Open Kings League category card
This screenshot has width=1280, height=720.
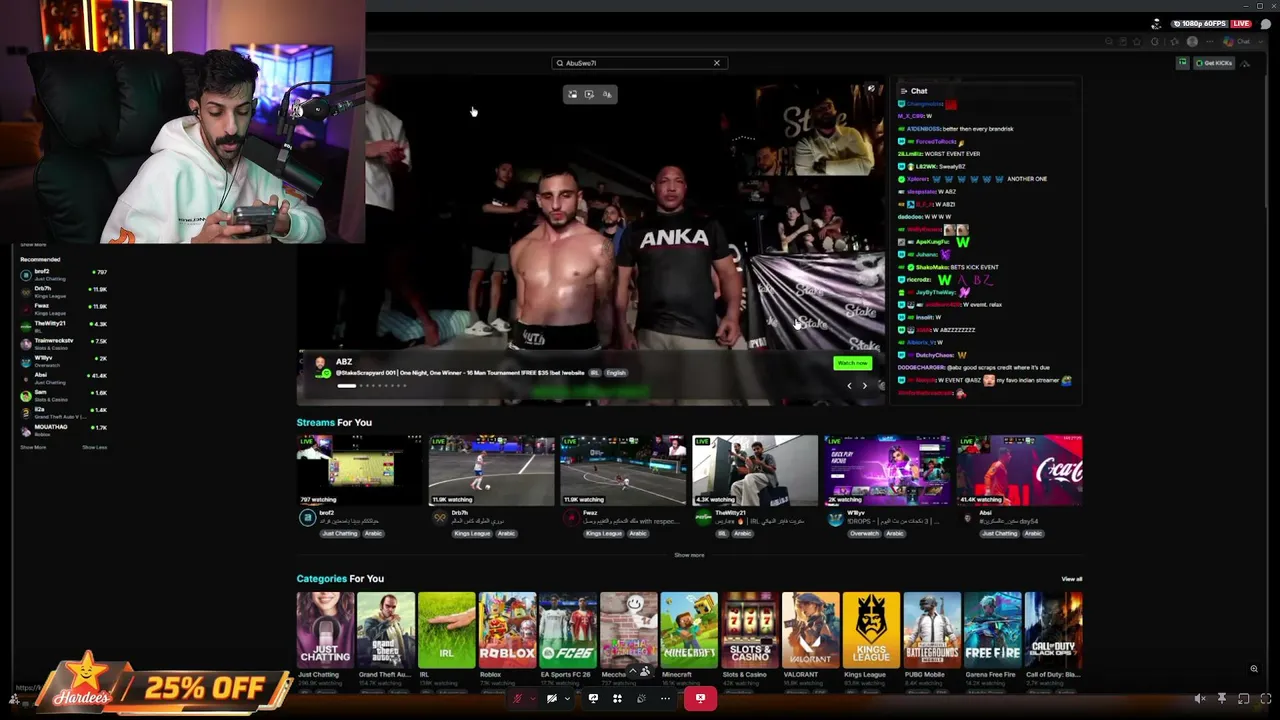click(x=871, y=630)
